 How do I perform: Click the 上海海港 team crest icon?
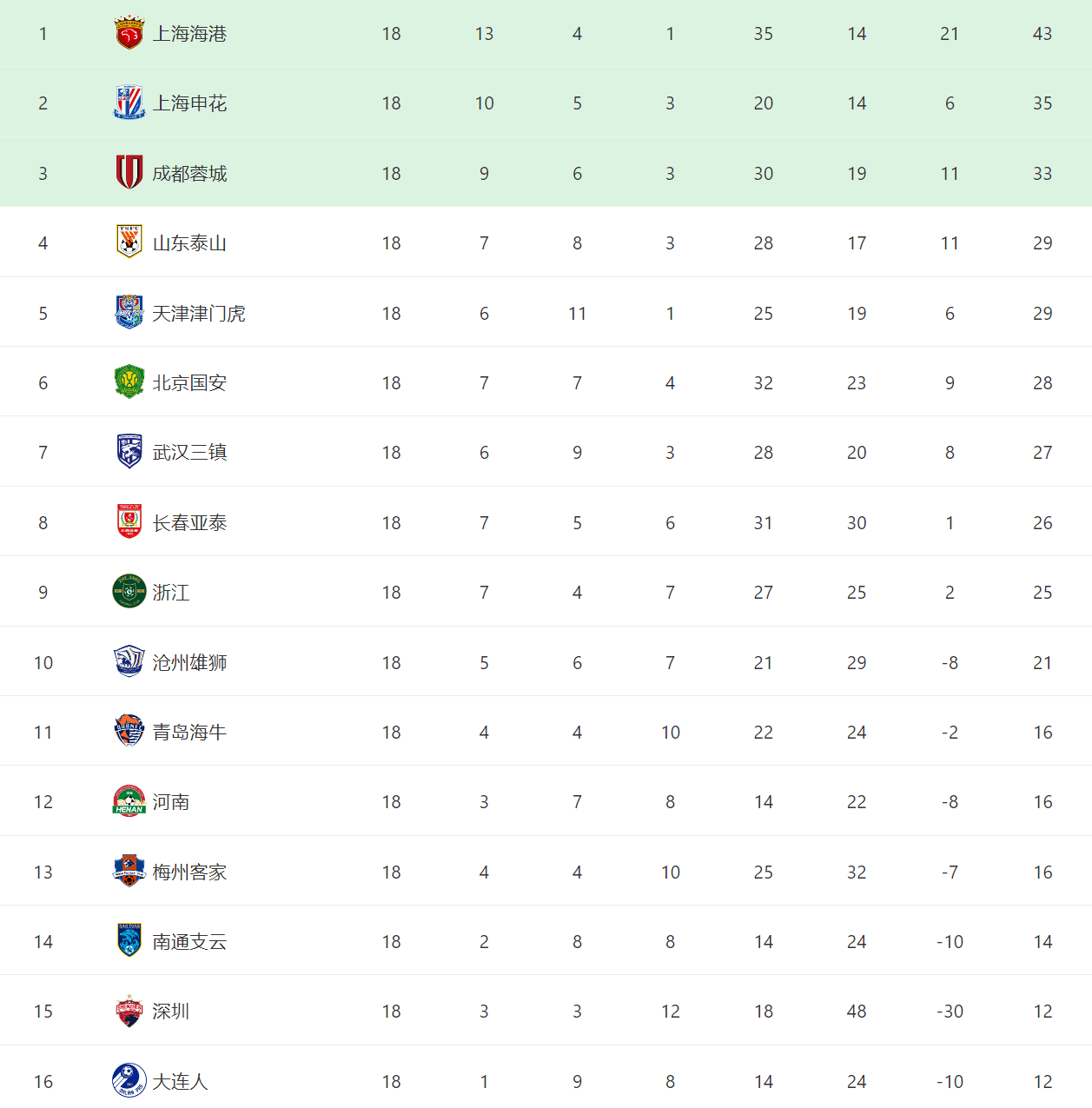(x=129, y=33)
